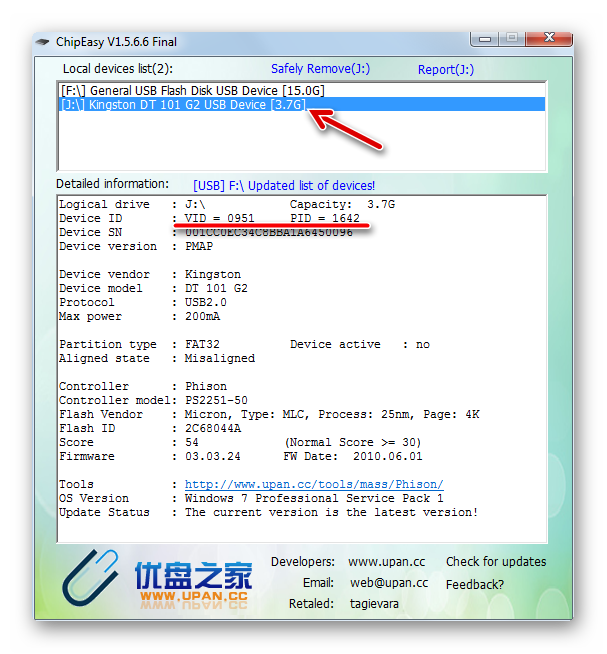Image resolution: width=607 pixels, height=654 pixels.
Task: Minimize the ChipEasy window
Action: click(x=485, y=39)
